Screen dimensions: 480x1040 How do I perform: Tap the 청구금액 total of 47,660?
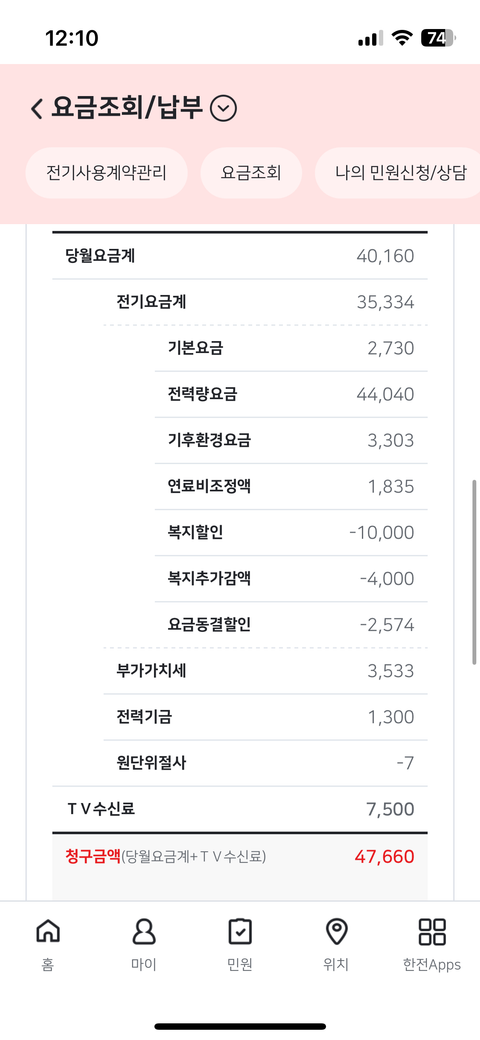click(385, 857)
